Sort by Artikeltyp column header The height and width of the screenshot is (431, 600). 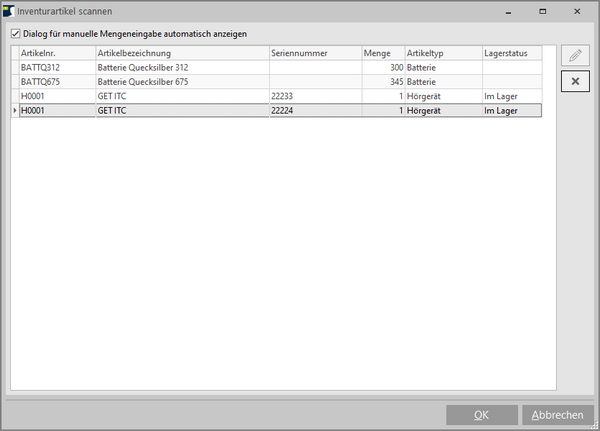(441, 53)
